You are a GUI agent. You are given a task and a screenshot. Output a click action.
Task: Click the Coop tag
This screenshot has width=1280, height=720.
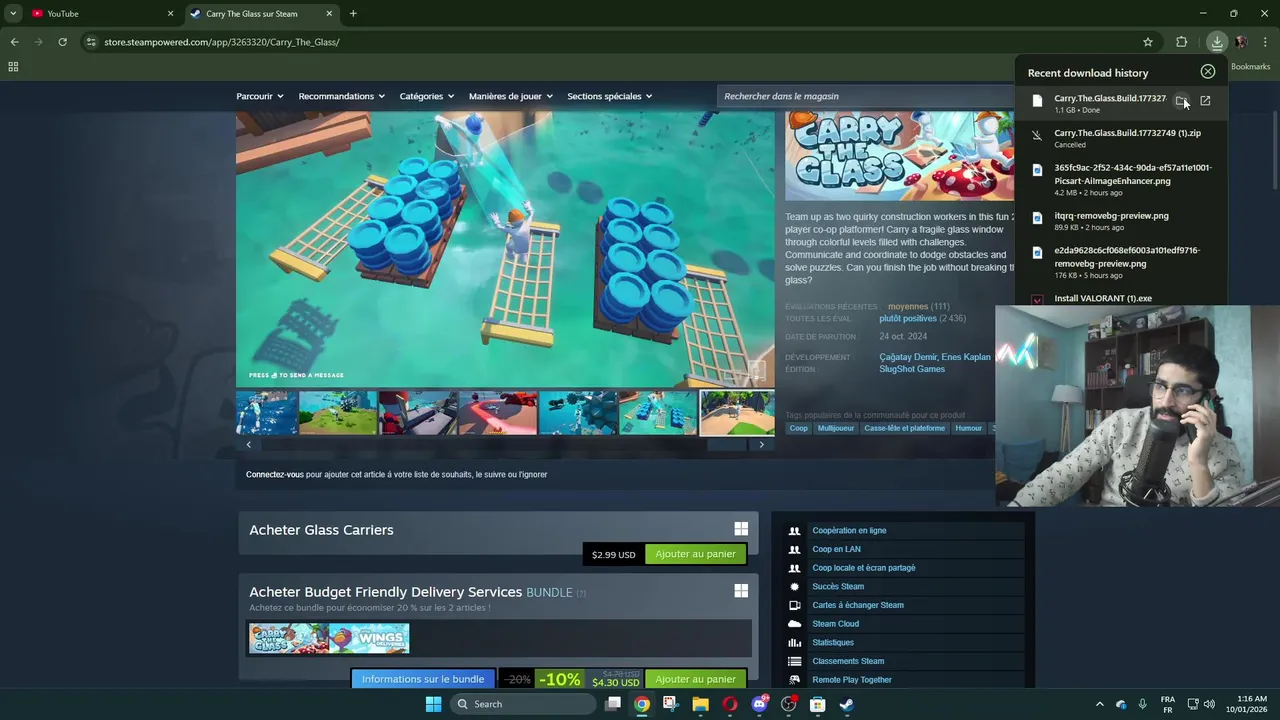click(x=798, y=428)
